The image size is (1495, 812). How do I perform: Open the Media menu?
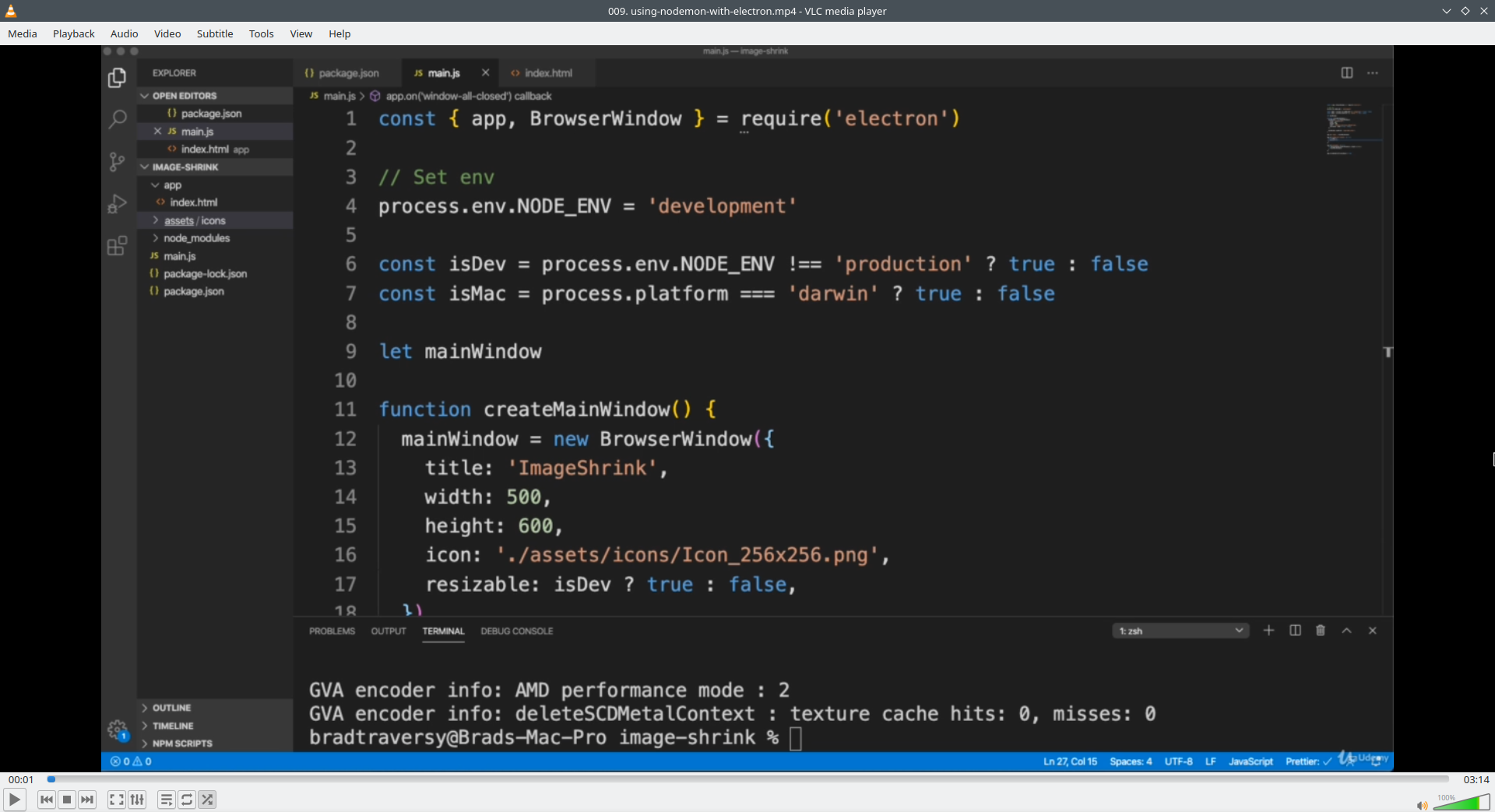[x=23, y=33]
